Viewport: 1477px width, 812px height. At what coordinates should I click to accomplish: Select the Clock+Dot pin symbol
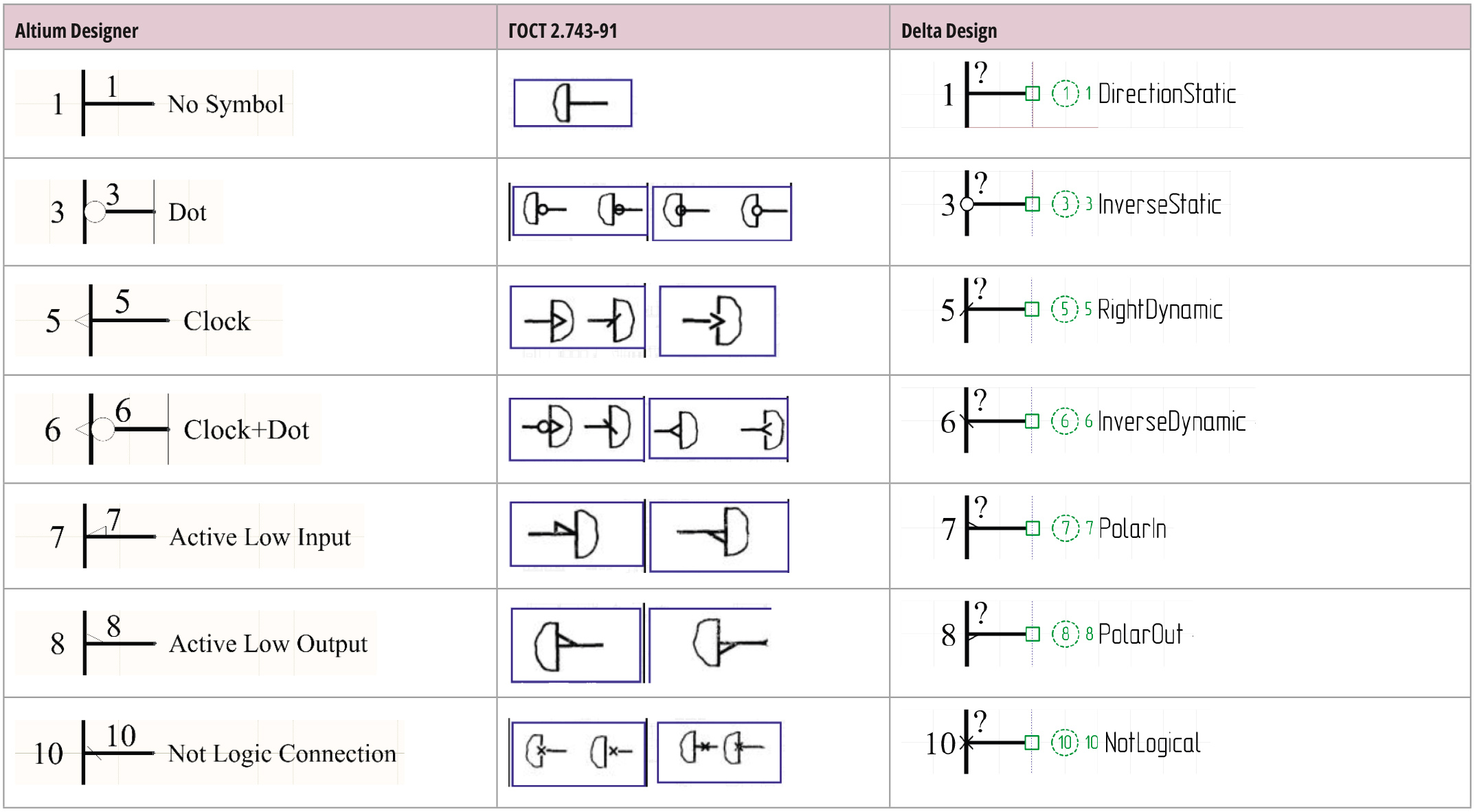122,429
